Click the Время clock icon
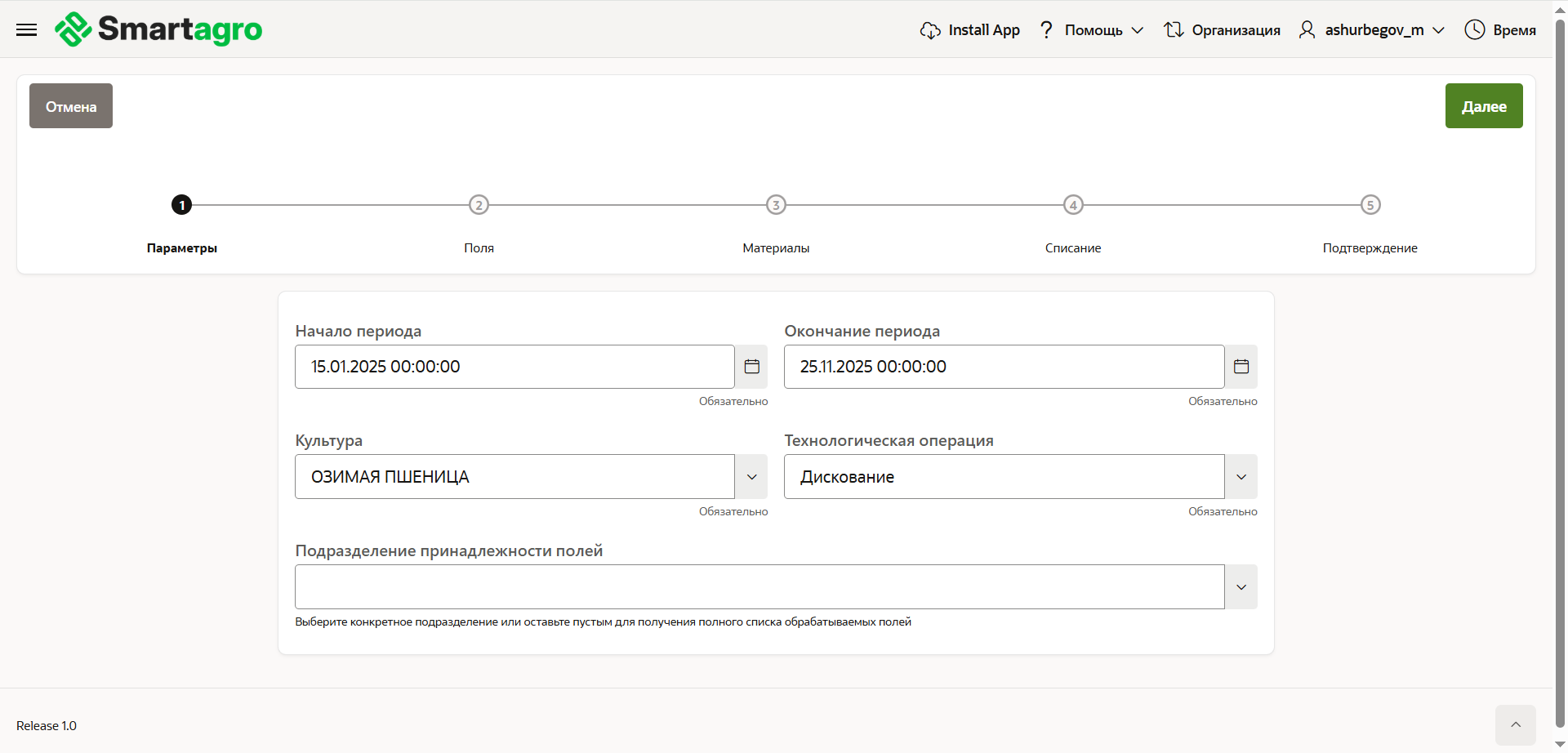 (1474, 30)
